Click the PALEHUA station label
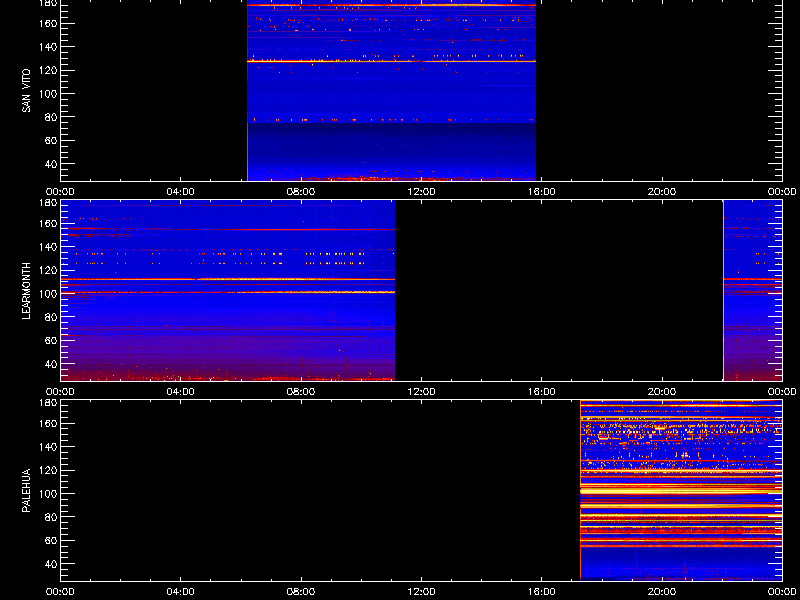This screenshot has height=600, width=800. coord(27,490)
